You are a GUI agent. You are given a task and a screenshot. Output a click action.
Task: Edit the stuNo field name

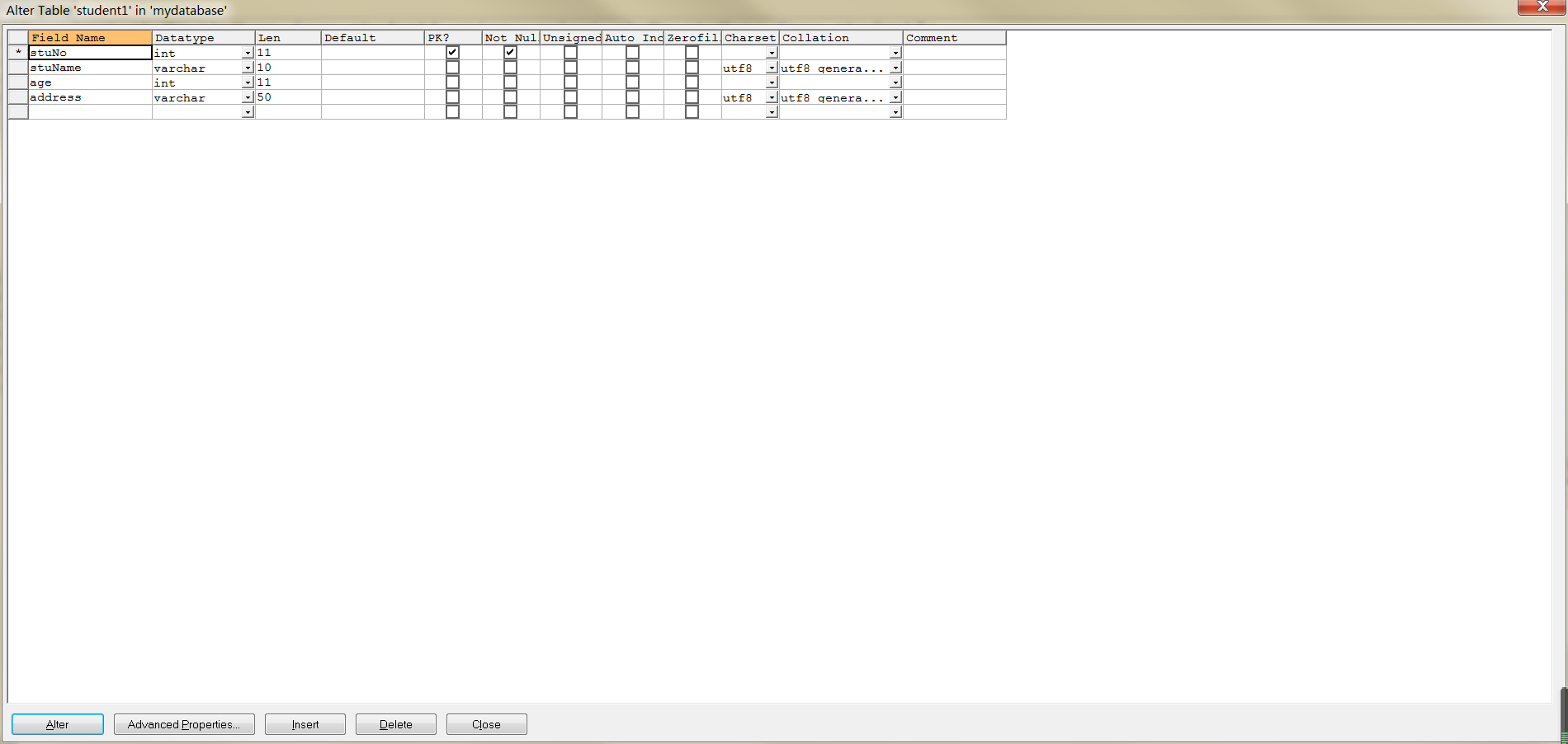[x=89, y=52]
